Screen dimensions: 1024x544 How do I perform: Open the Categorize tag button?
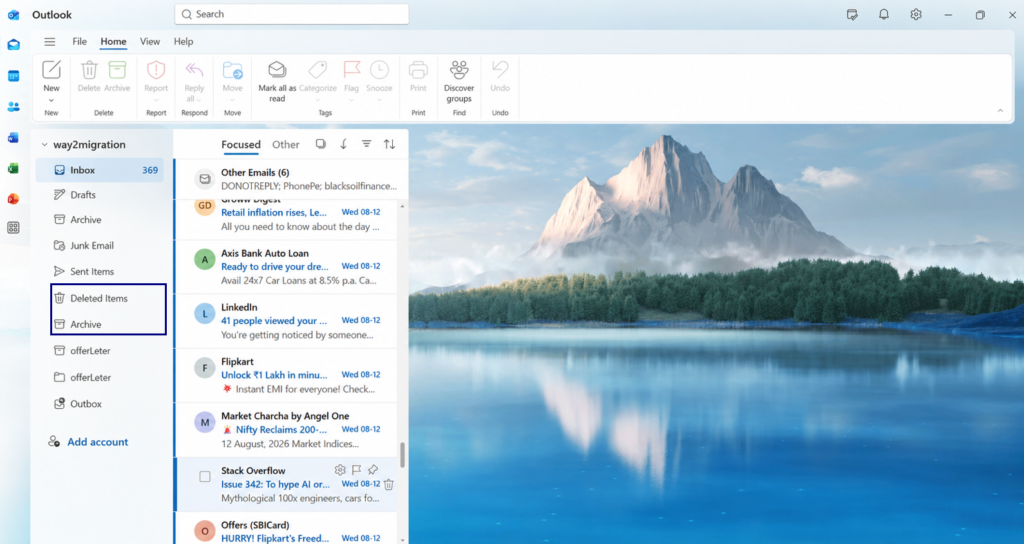pyautogui.click(x=318, y=76)
